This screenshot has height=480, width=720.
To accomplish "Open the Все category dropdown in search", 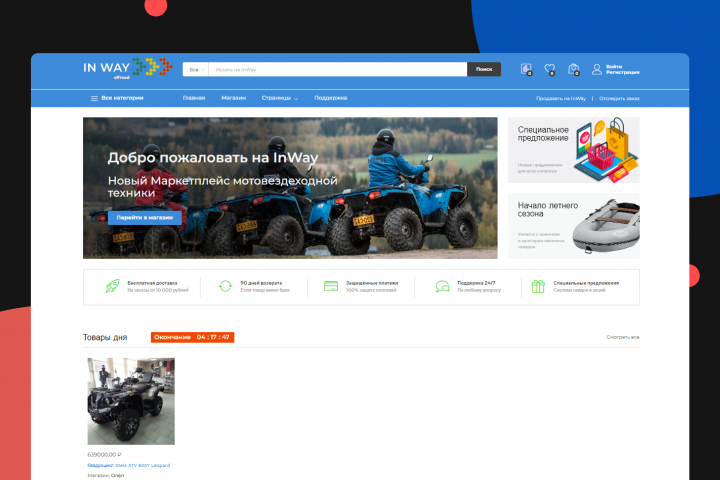I will pos(196,69).
